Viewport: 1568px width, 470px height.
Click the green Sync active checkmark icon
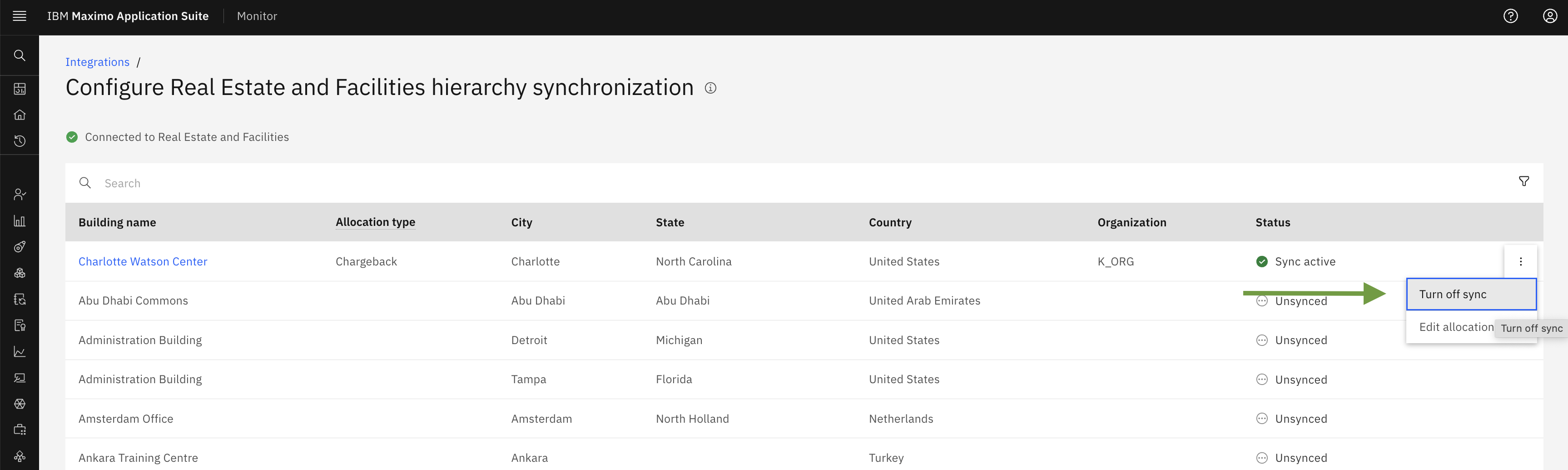[1262, 262]
